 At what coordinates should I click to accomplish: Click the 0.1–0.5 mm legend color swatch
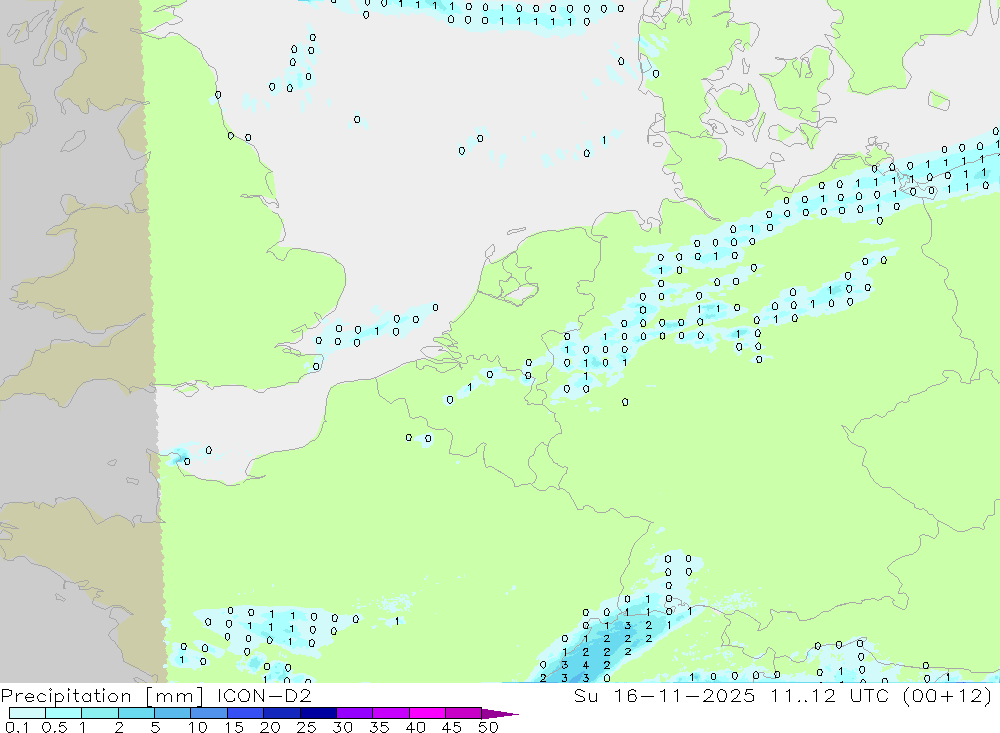coord(27,713)
